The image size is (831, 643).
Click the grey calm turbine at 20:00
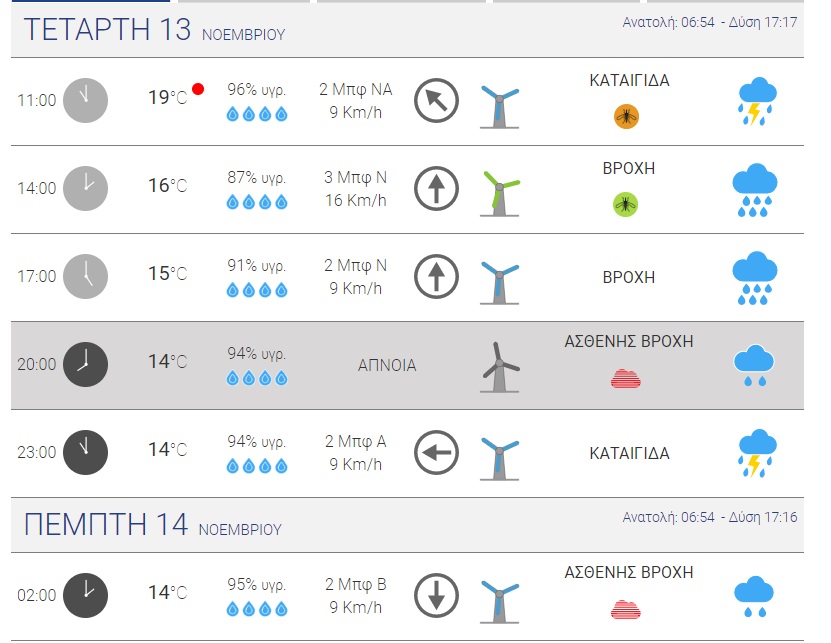coord(500,367)
